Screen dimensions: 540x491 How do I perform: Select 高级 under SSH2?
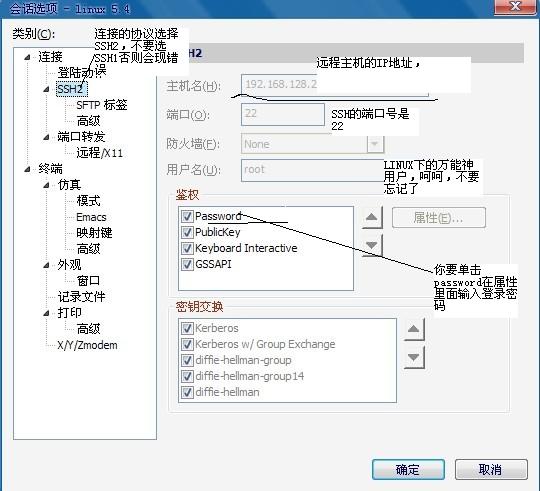click(x=89, y=121)
